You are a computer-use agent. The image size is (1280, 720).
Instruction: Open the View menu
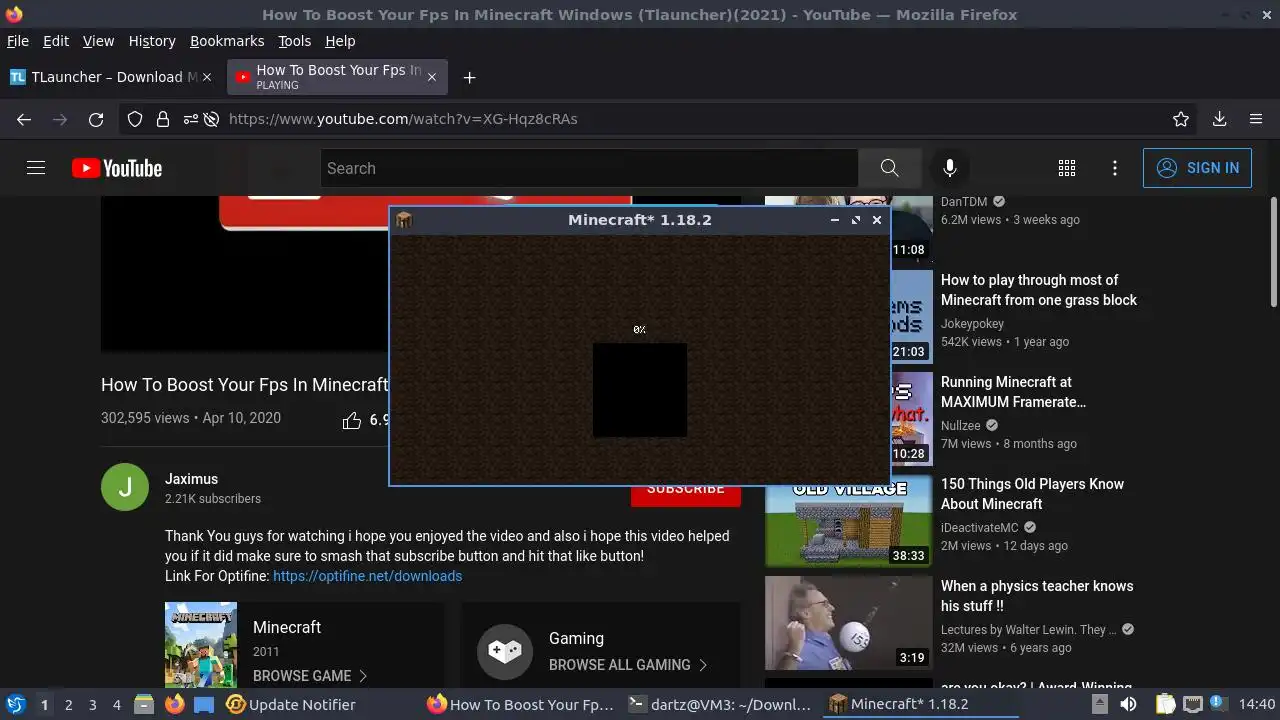click(98, 41)
